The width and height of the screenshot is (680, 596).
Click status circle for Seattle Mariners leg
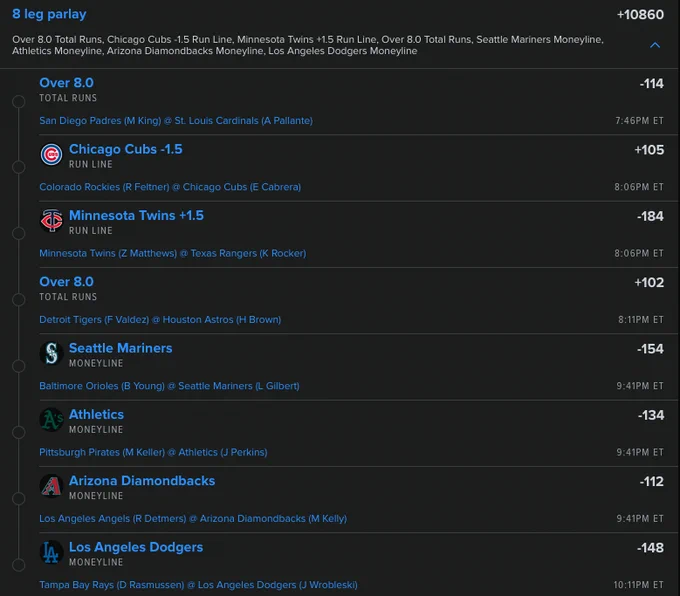click(x=18, y=366)
